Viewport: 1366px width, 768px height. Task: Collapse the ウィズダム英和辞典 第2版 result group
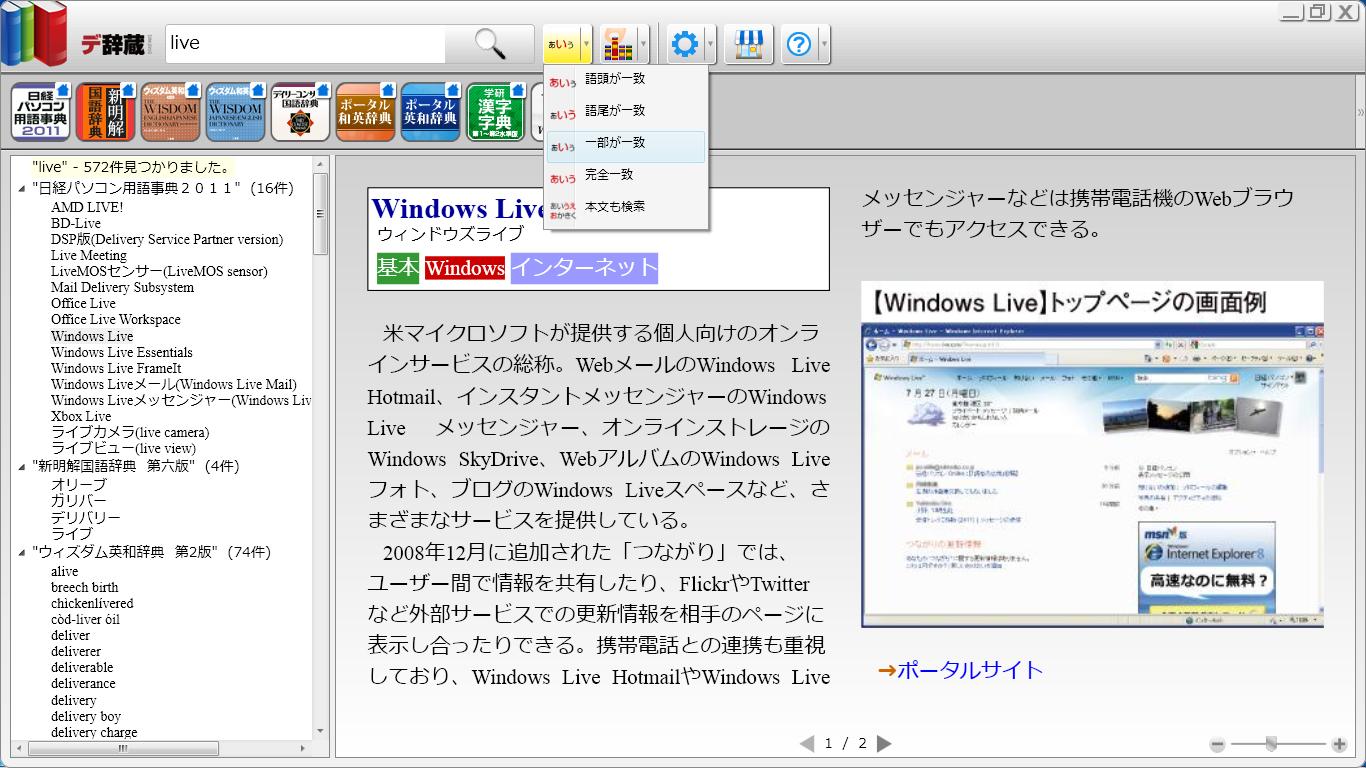(22, 552)
